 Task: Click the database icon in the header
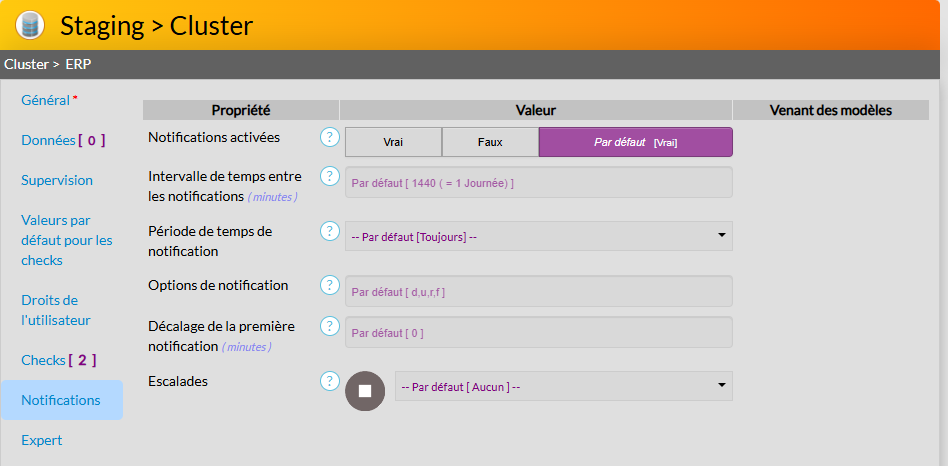coord(30,24)
